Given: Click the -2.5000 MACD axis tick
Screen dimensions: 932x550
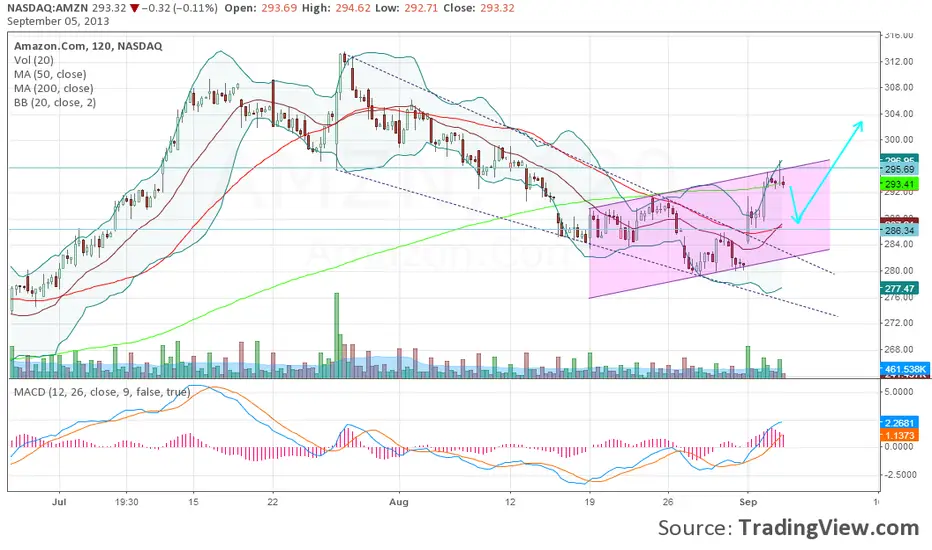Looking at the screenshot, I should pyautogui.click(x=898, y=474).
